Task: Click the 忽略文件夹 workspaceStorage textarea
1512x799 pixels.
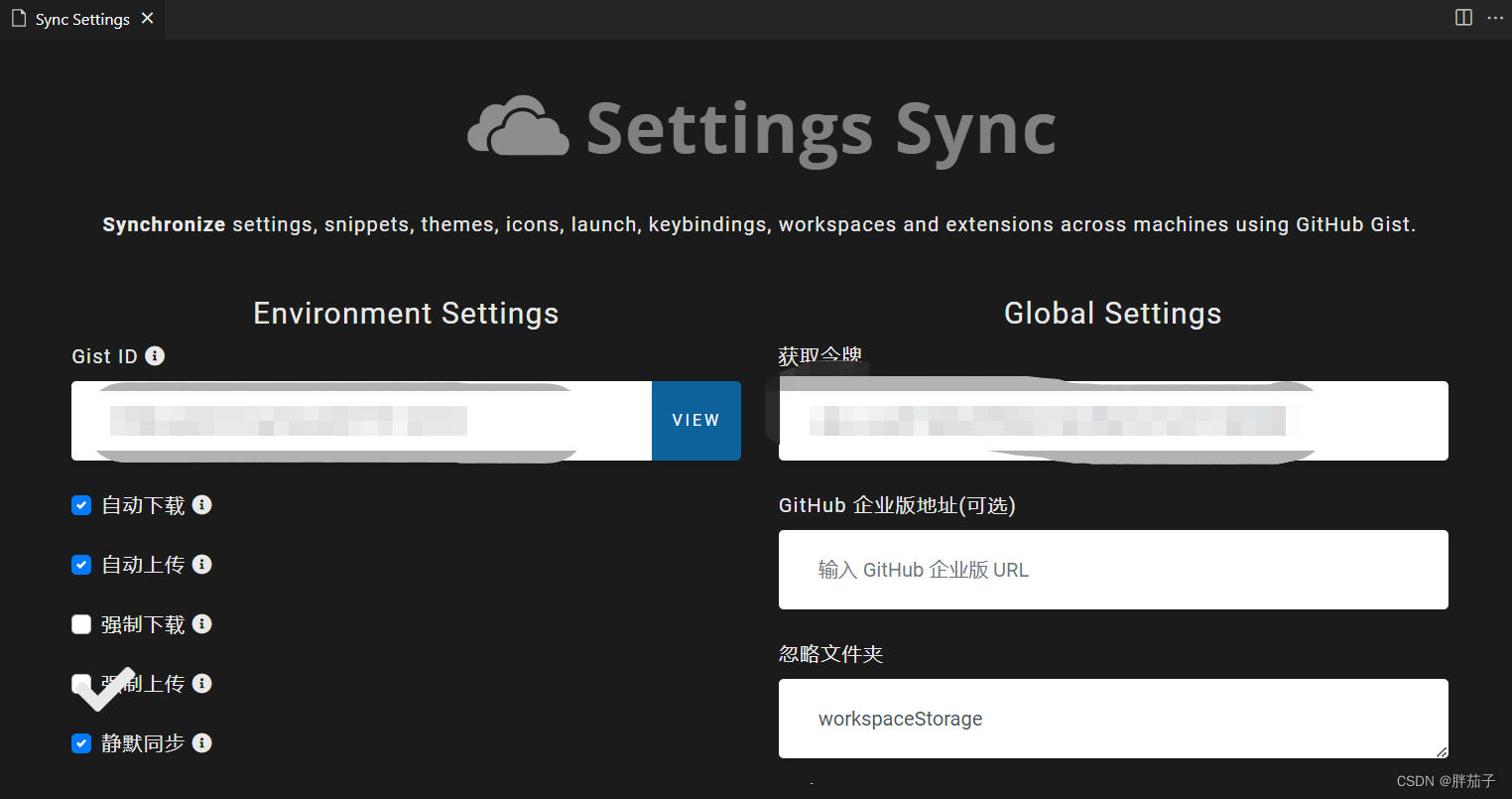Action: (x=1113, y=719)
